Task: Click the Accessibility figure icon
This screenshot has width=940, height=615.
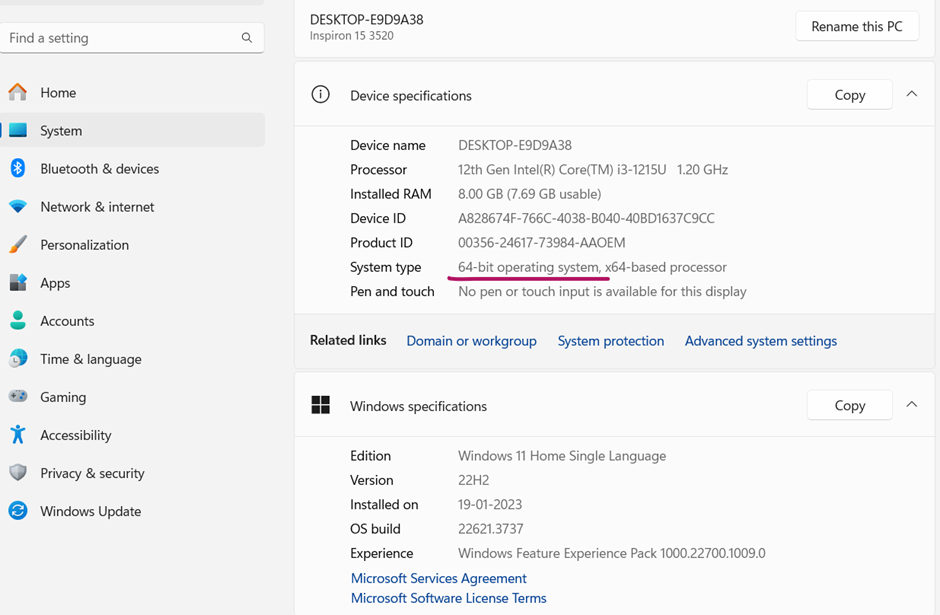Action: tap(18, 435)
